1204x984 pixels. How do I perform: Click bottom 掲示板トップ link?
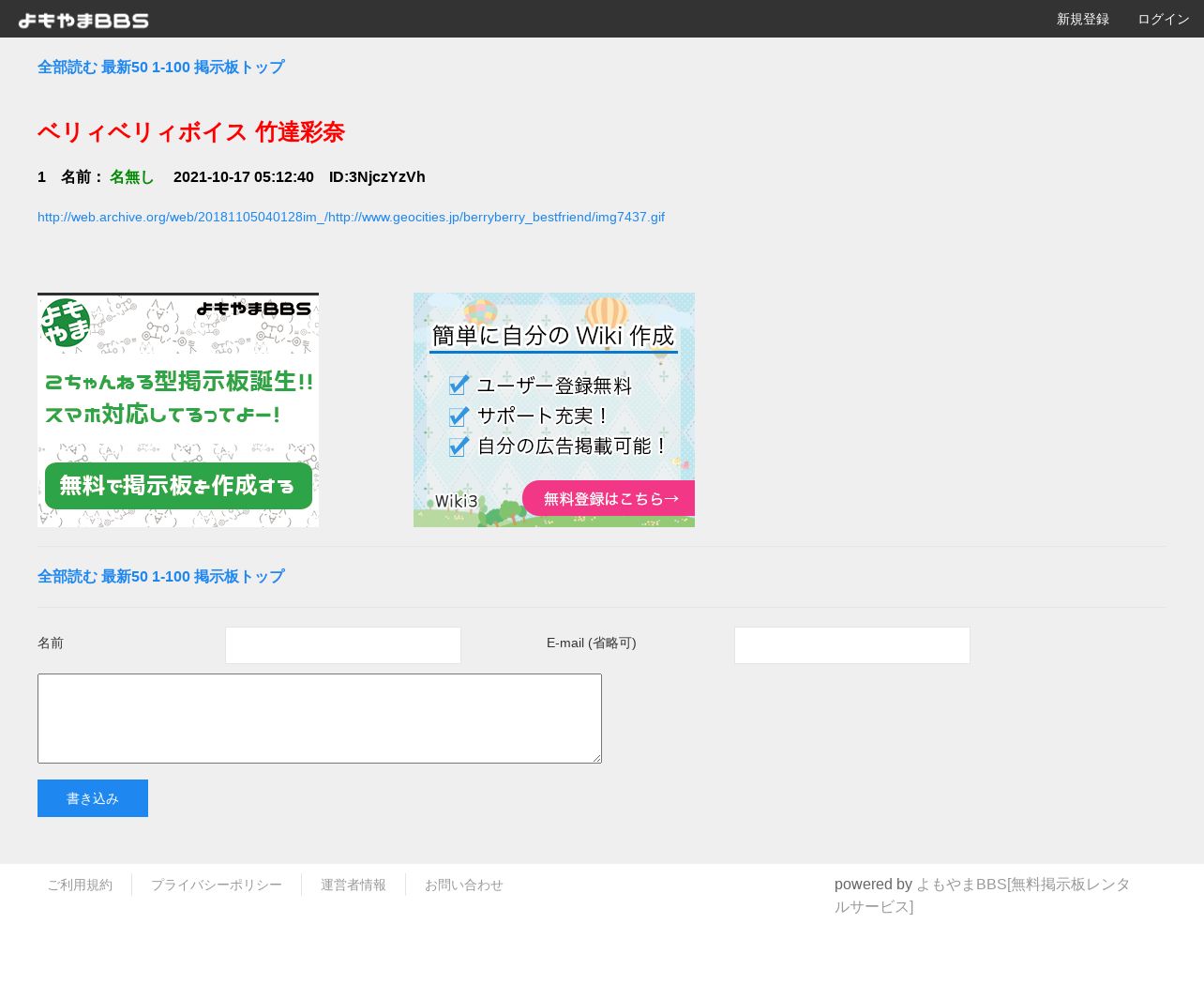click(239, 577)
